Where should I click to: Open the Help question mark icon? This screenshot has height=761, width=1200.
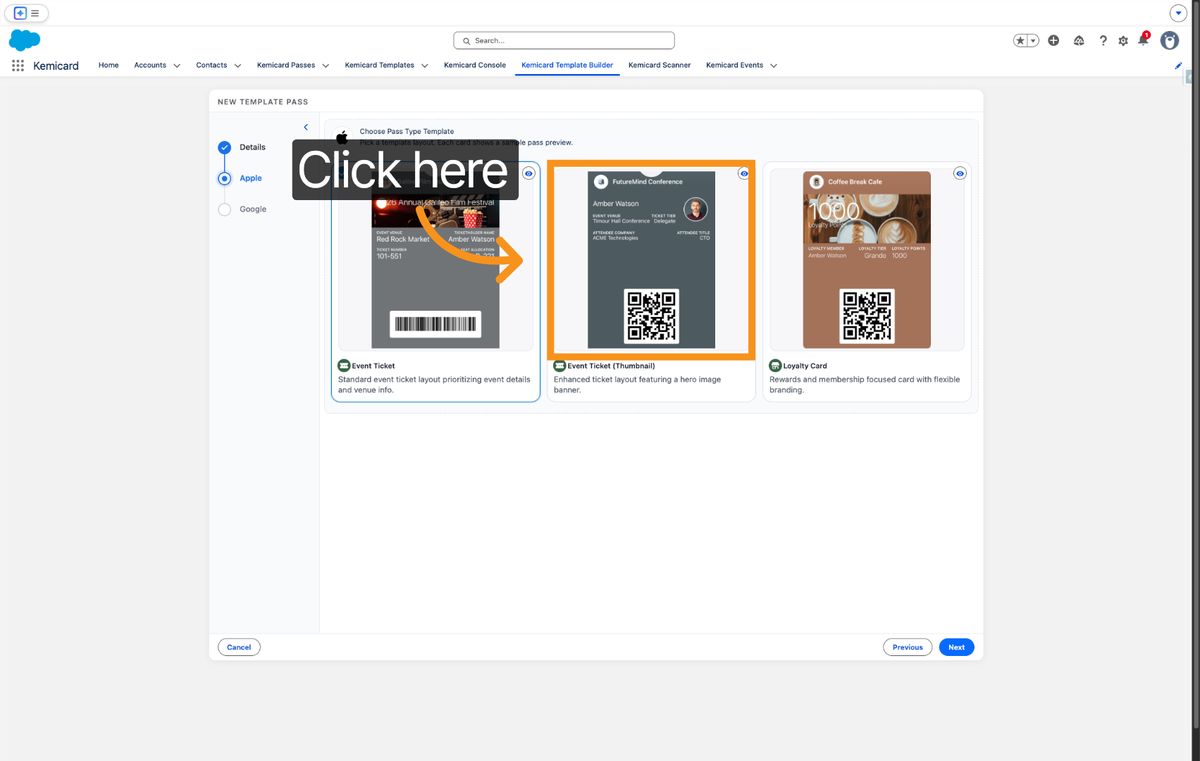coord(1103,40)
